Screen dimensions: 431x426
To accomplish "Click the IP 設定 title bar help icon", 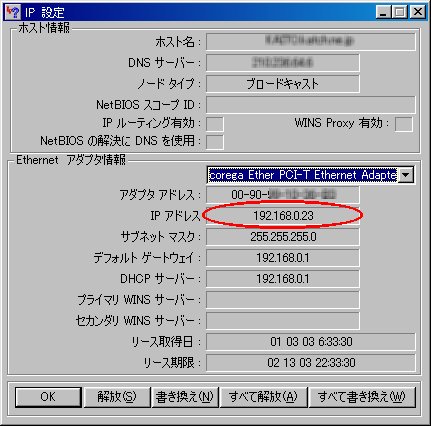I will [x=13, y=12].
